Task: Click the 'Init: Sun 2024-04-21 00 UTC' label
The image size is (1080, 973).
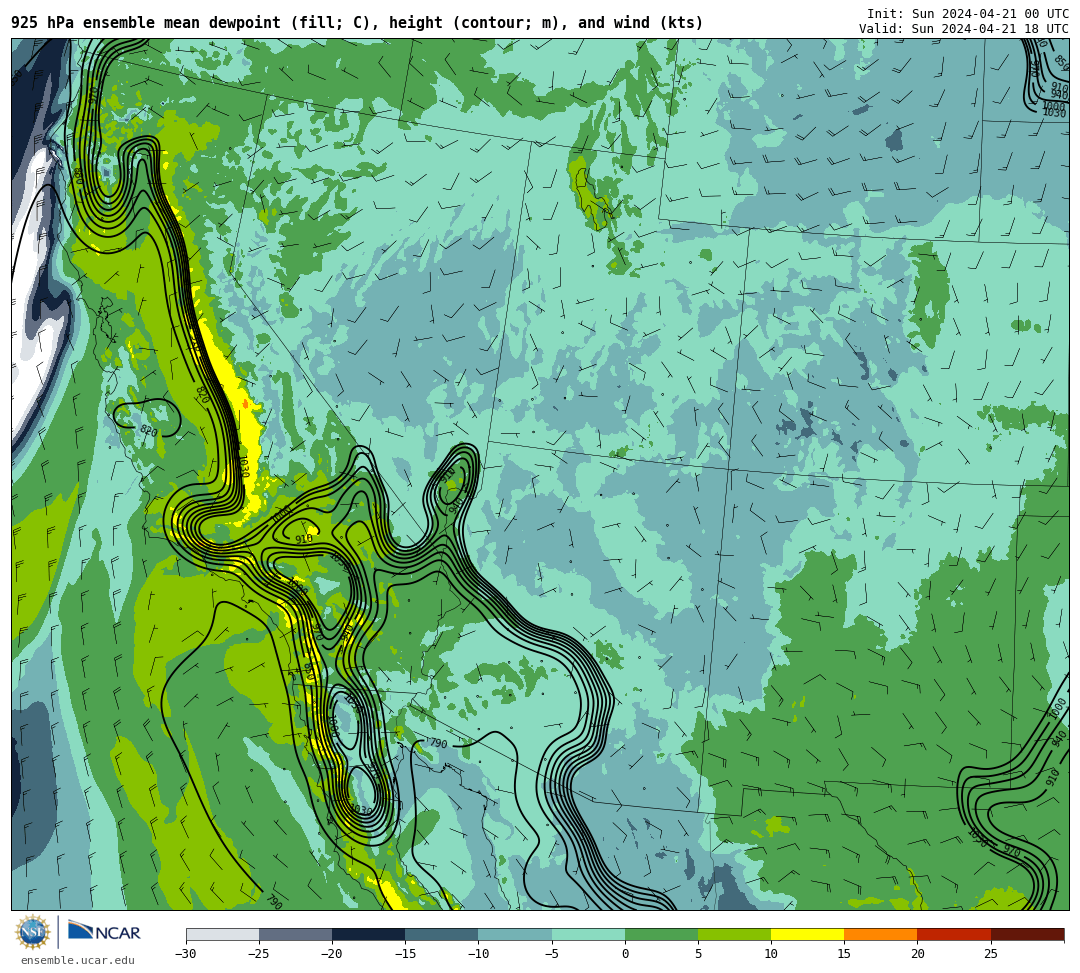Action: (968, 14)
